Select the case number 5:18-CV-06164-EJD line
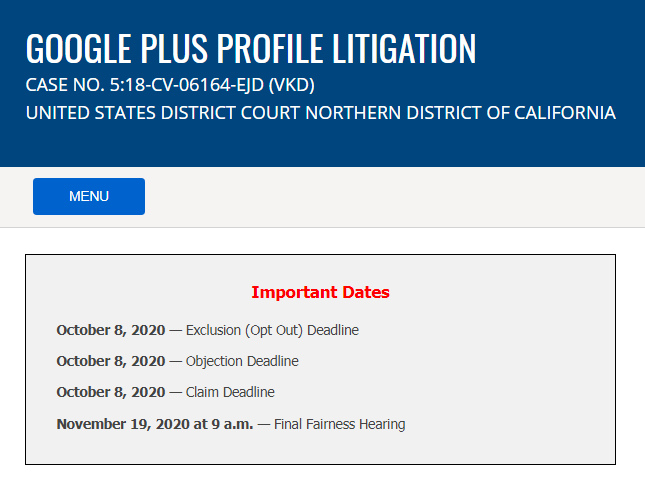The height and width of the screenshot is (480, 645). pos(170,84)
